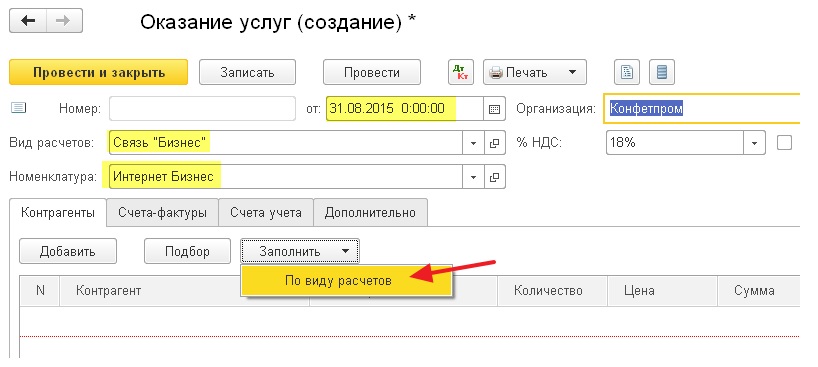The height and width of the screenshot is (367, 818).
Task: Expand the Вид расчетов dropdown arrow
Action: (474, 143)
